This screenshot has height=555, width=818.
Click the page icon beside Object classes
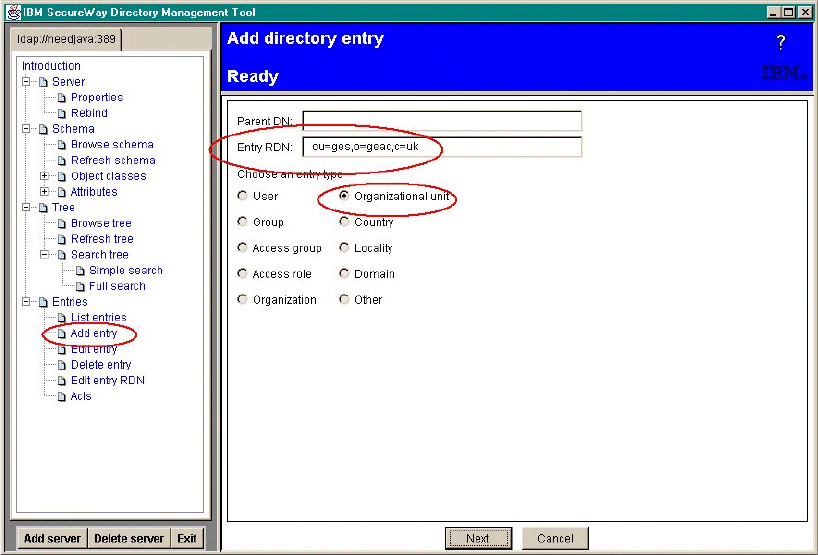coord(62,176)
